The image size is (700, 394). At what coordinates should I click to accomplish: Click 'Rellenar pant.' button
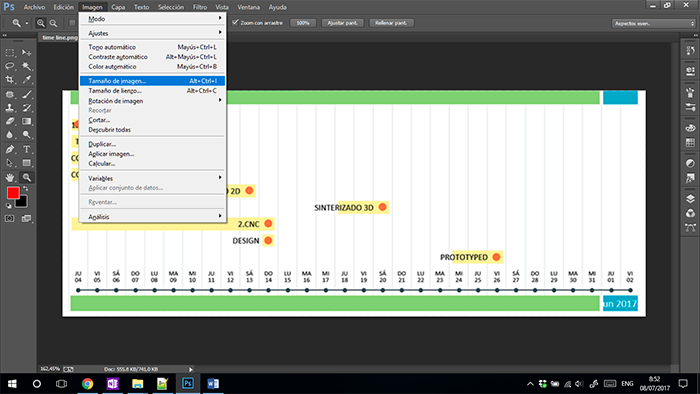coord(391,23)
